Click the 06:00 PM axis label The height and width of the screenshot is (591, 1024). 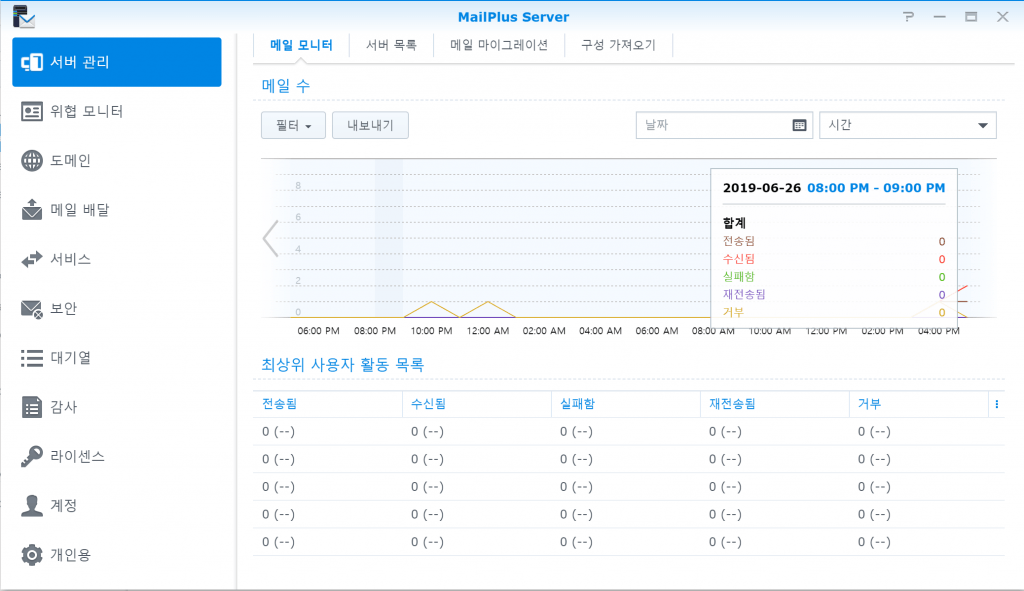click(x=319, y=331)
